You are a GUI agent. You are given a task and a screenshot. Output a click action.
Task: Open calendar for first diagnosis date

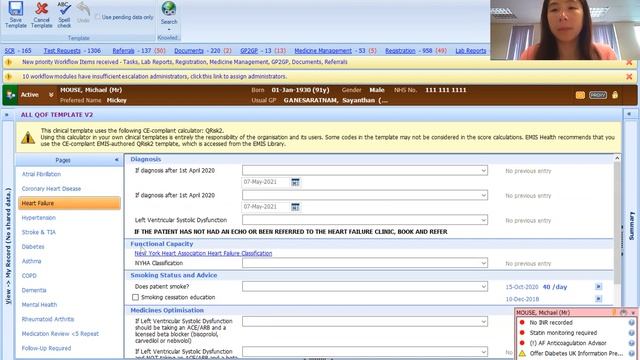click(x=295, y=182)
